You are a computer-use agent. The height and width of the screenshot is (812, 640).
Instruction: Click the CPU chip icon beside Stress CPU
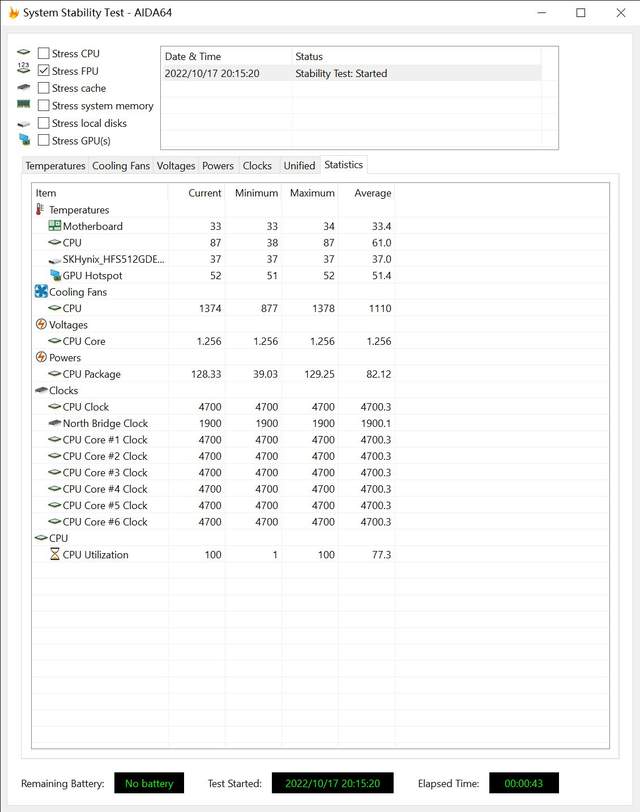click(x=24, y=52)
